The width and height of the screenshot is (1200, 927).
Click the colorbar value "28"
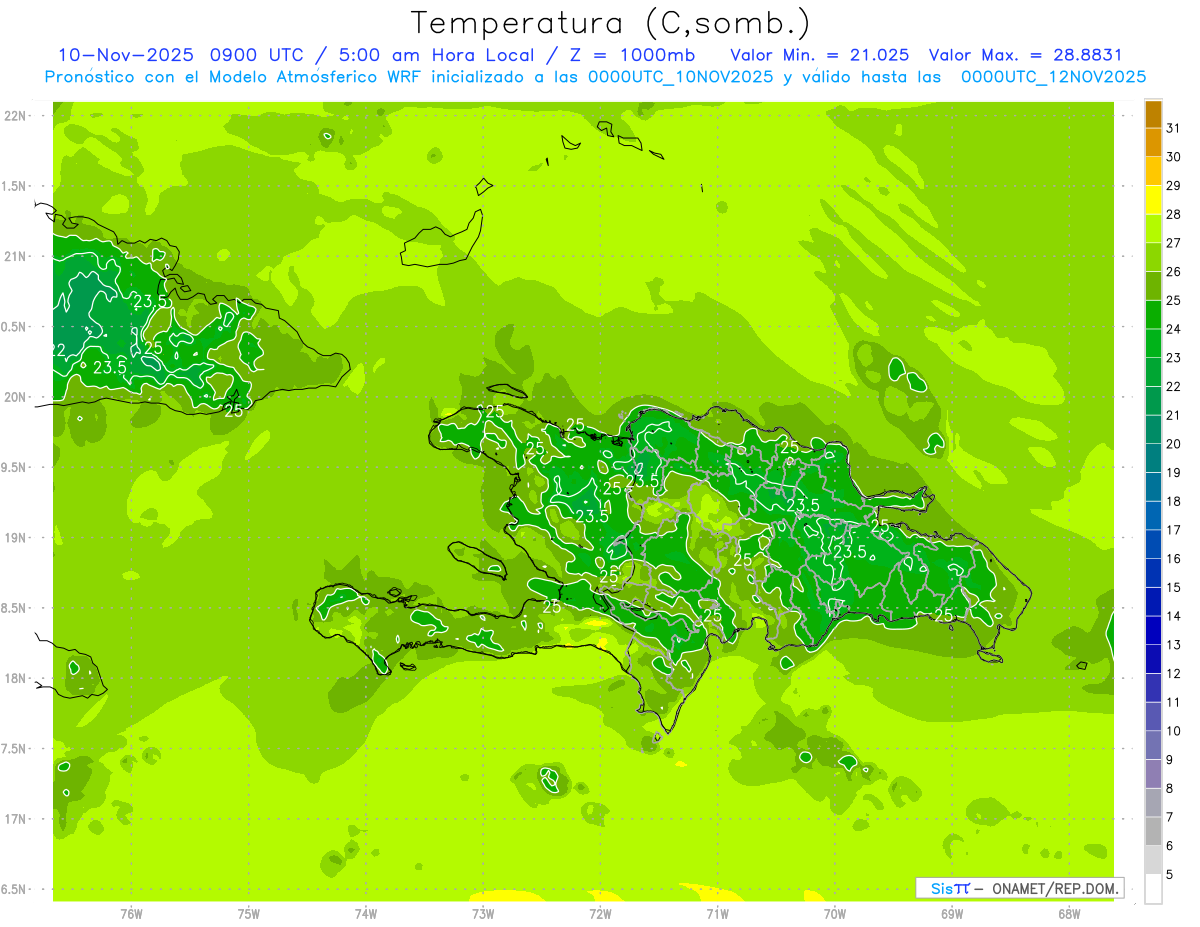1173,214
